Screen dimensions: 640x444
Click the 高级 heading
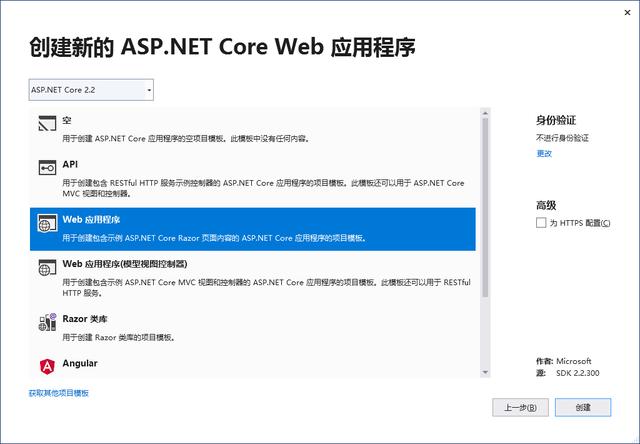point(546,205)
